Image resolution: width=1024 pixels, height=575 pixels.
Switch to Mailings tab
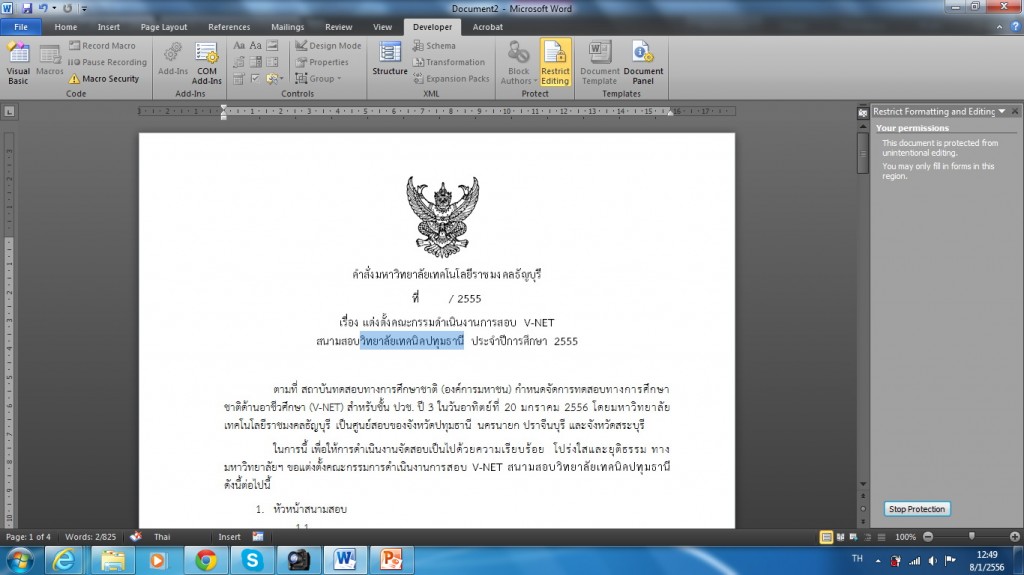(x=287, y=27)
